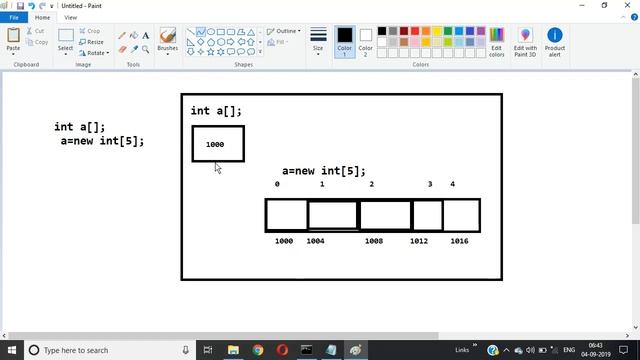640x360 pixels.
Task: Open the shape Fill dropdown
Action: click(x=278, y=42)
